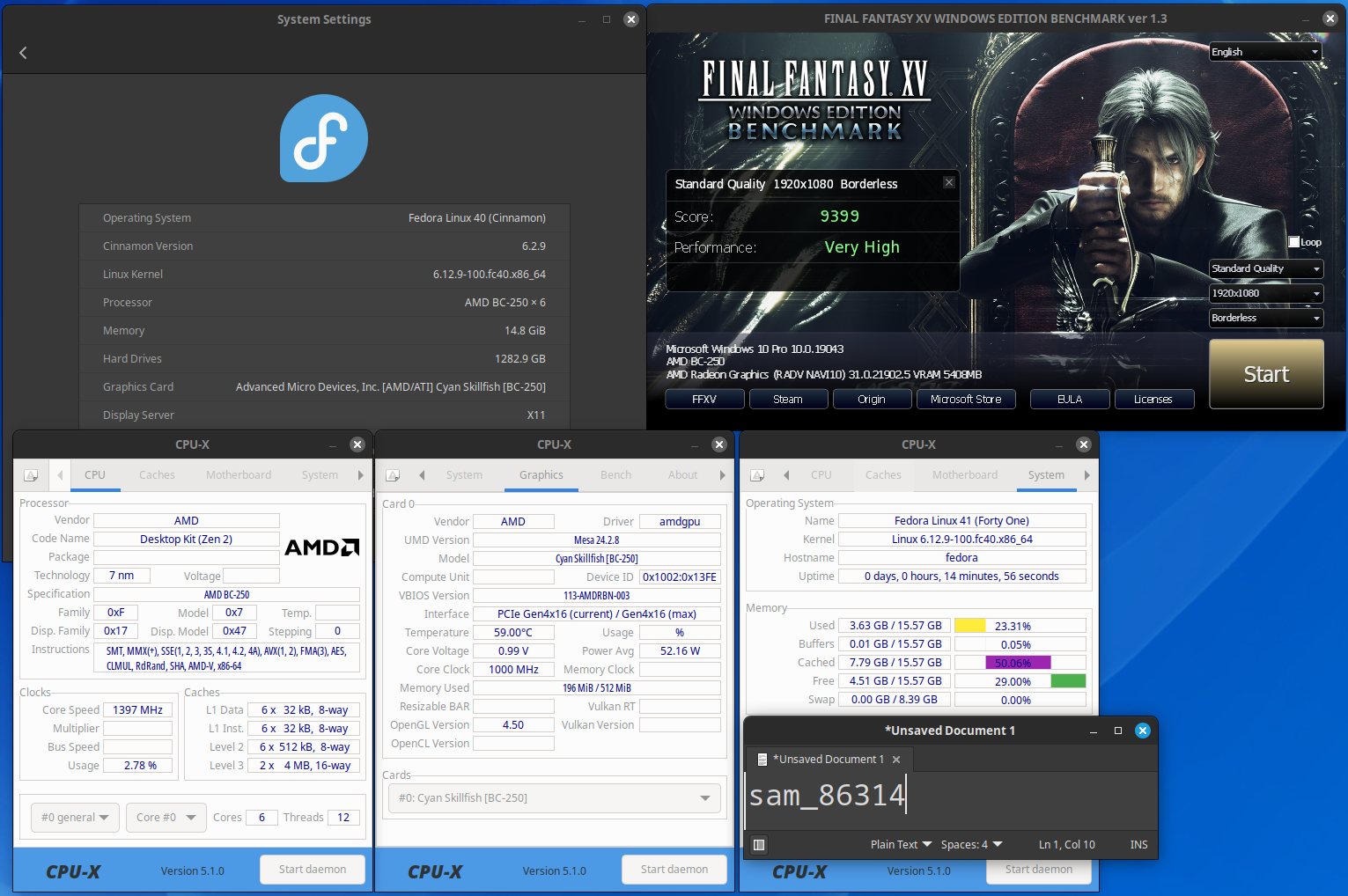
Task: Maximize the text editor window
Action: tap(1118, 731)
